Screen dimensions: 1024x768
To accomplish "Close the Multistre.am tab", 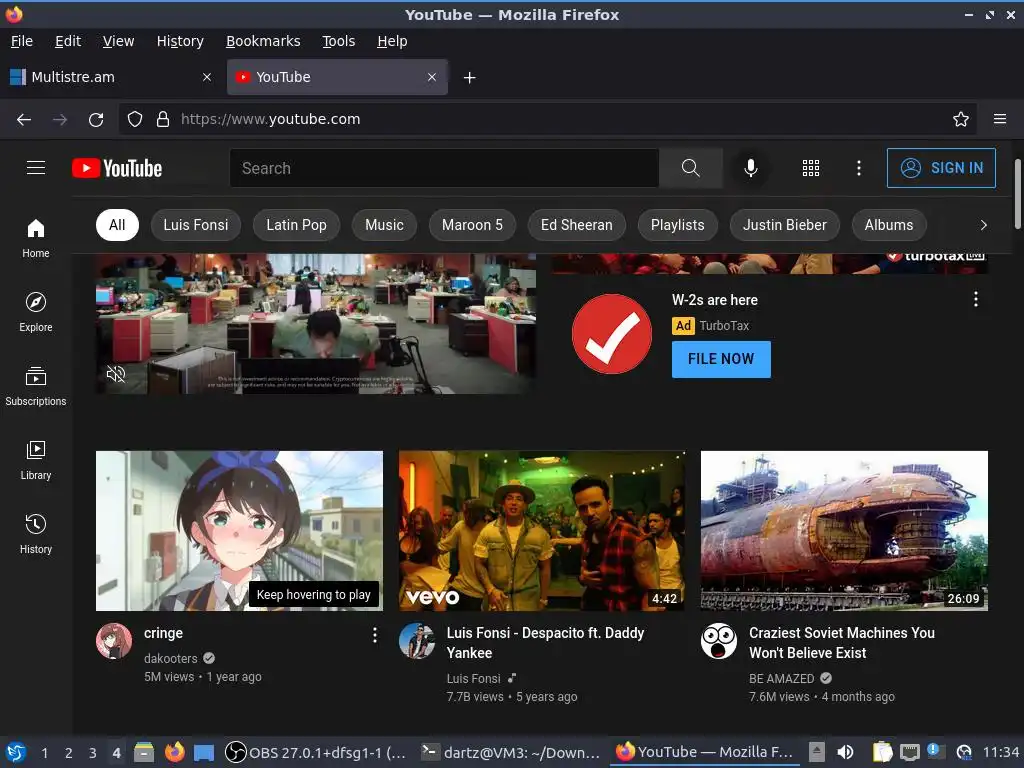I will click(x=207, y=77).
